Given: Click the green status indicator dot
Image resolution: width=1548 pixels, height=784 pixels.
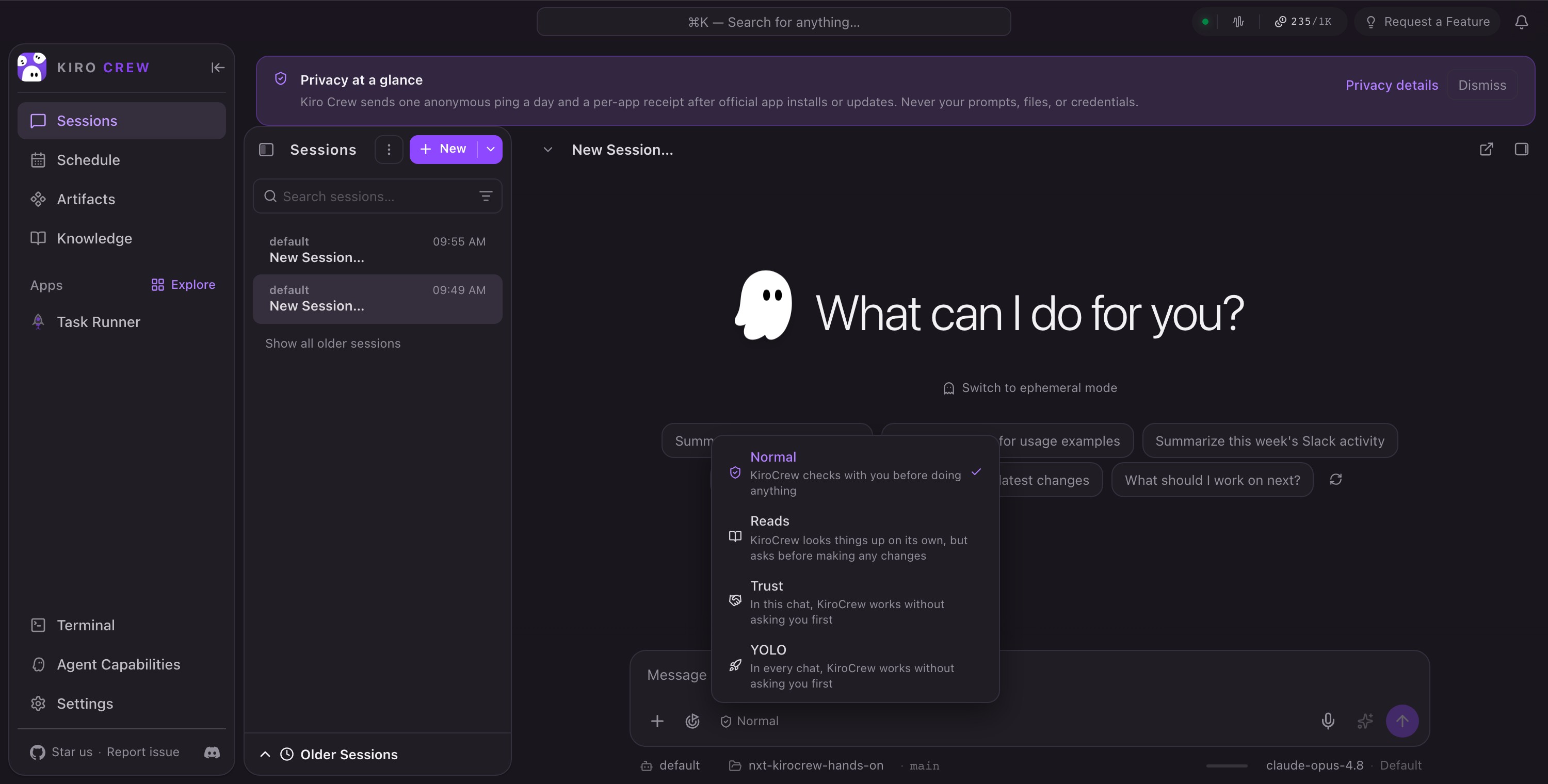Looking at the screenshot, I should [x=1205, y=22].
